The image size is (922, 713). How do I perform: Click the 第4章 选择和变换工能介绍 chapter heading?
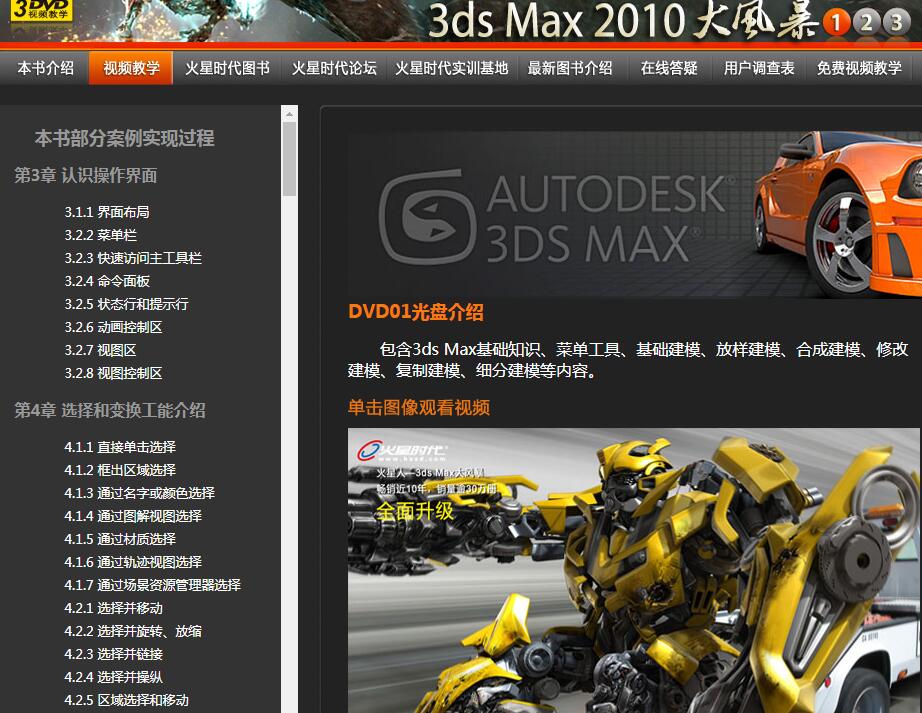[110, 410]
